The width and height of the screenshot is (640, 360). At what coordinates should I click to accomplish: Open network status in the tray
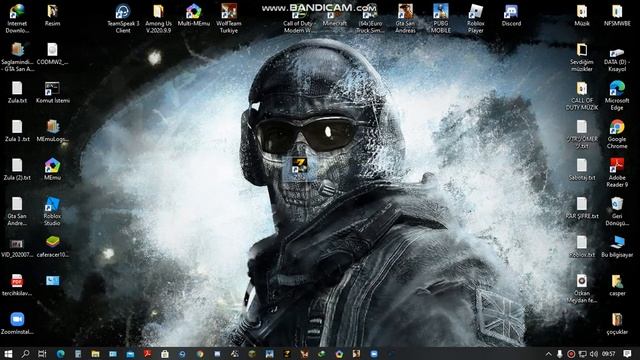click(x=583, y=354)
